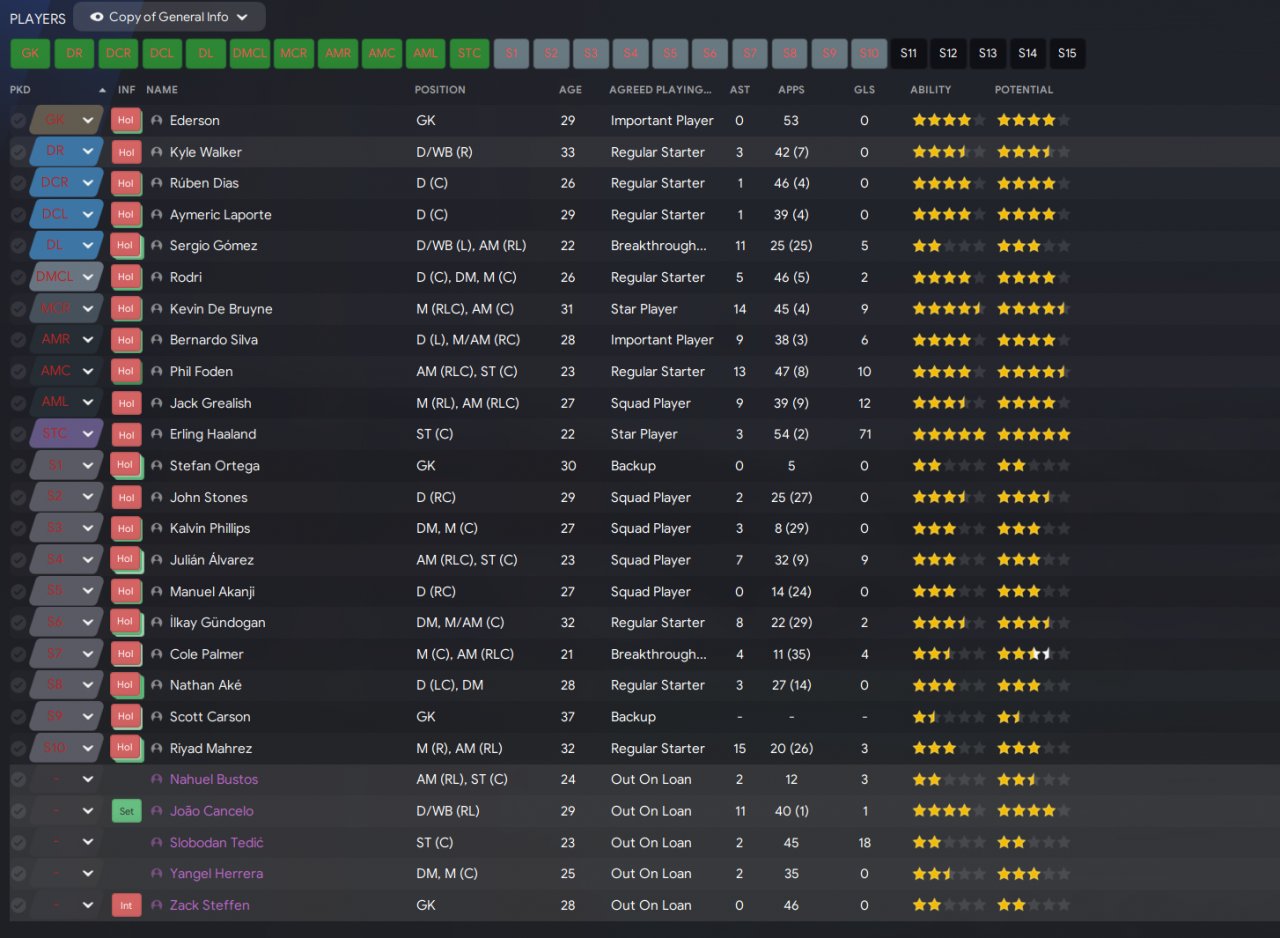Viewport: 1280px width, 938px height.
Task: Sort the table by the POTENTIAL column header
Action: [1024, 90]
